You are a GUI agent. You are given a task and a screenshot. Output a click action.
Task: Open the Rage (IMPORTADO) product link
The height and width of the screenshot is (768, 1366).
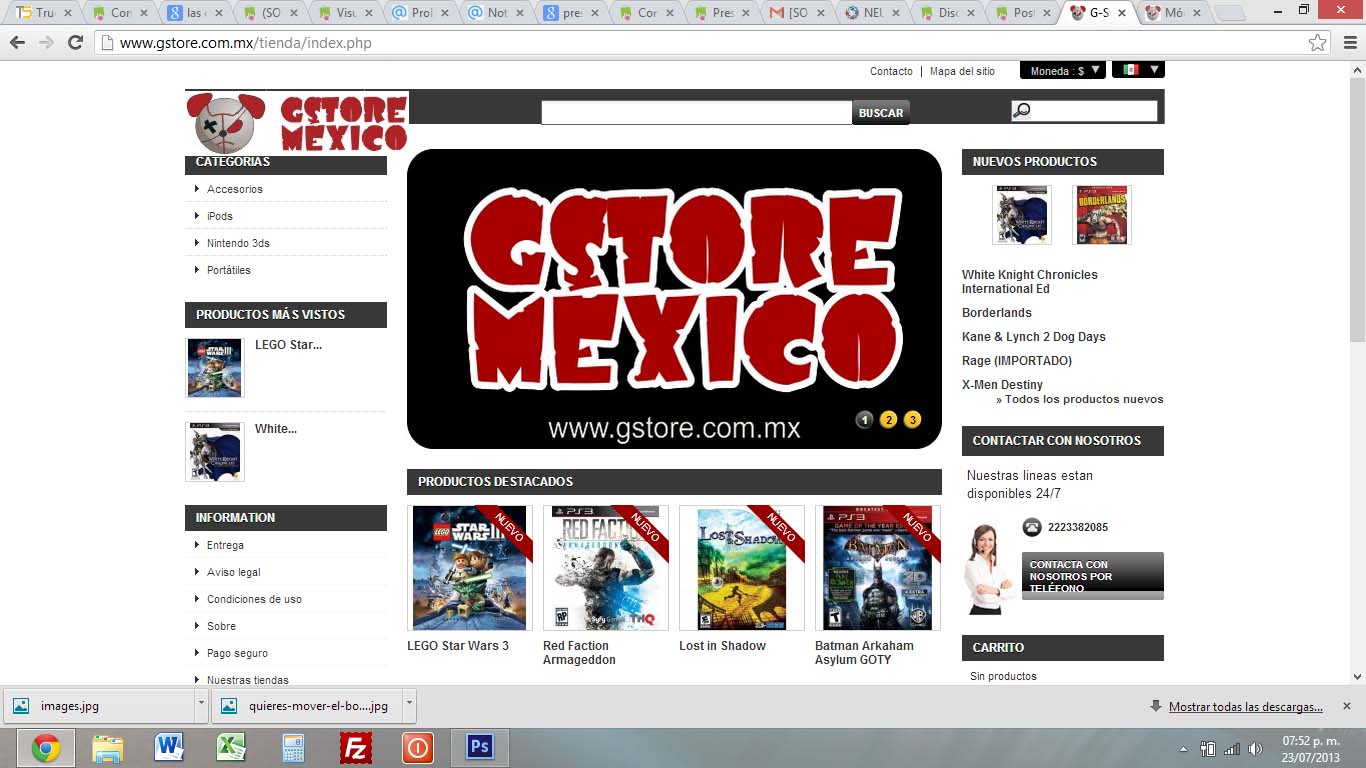pyautogui.click(x=1017, y=361)
